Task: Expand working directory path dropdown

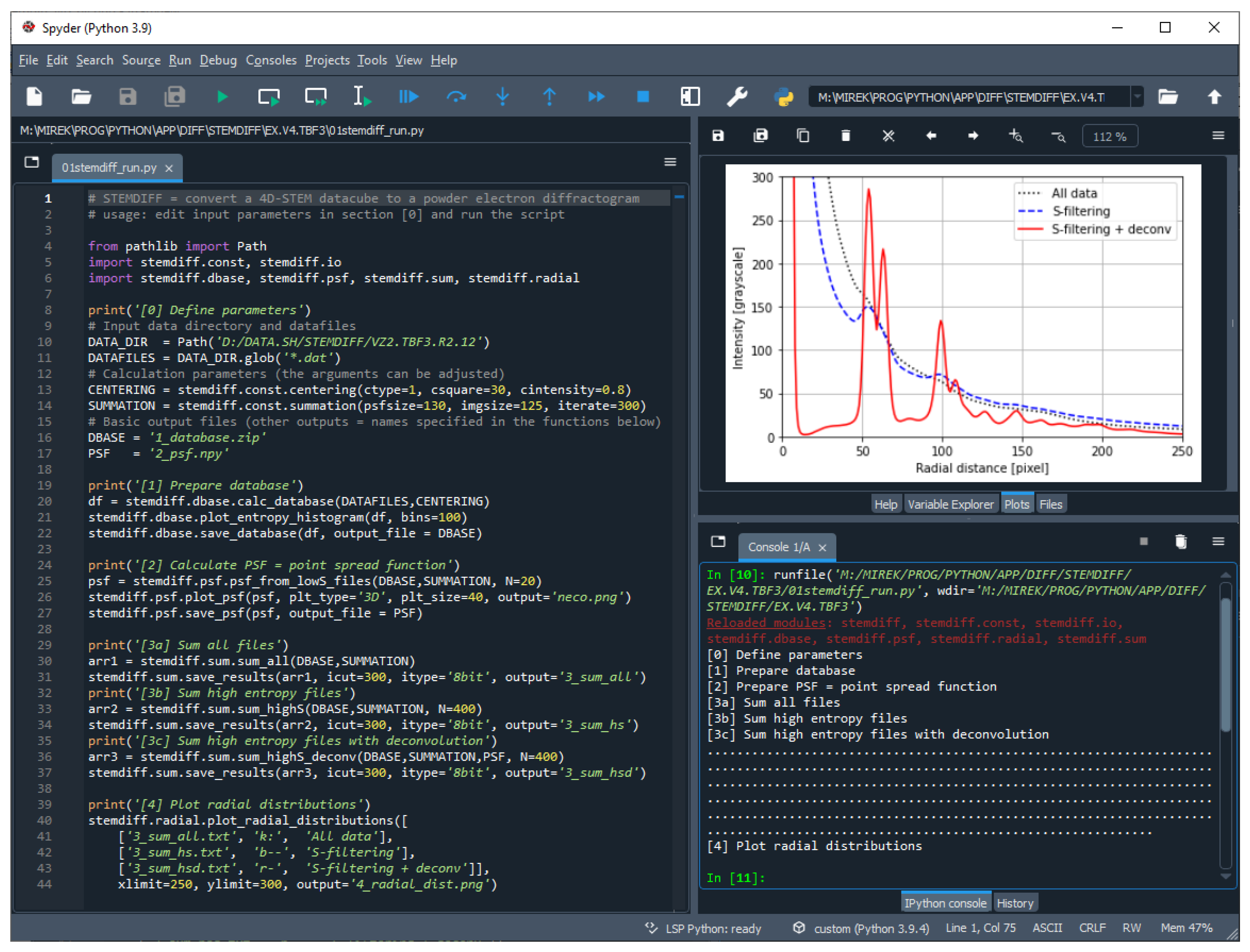Action: pos(1137,97)
